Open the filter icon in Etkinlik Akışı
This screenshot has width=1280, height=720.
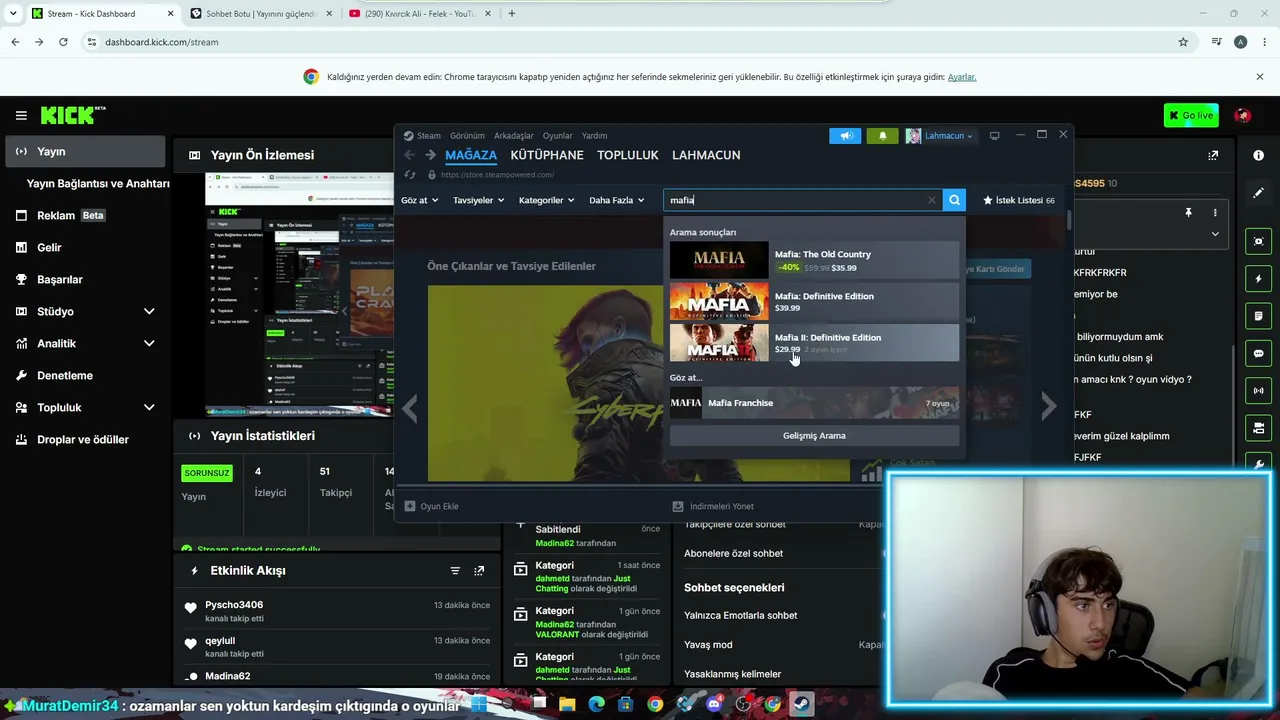(x=455, y=571)
